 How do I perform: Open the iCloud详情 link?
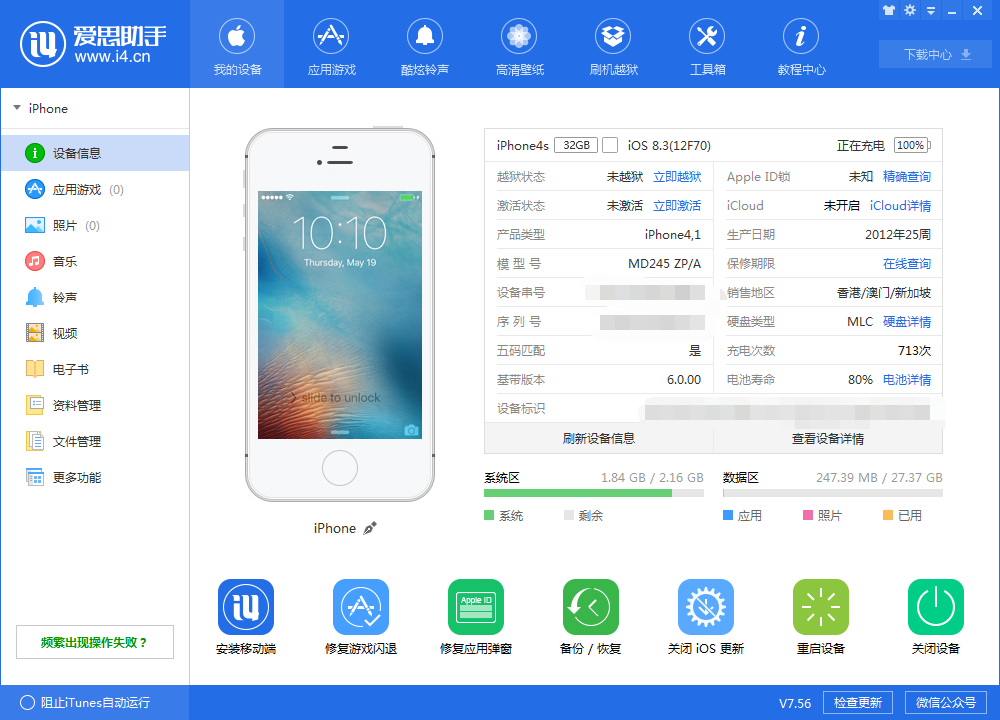click(x=900, y=205)
